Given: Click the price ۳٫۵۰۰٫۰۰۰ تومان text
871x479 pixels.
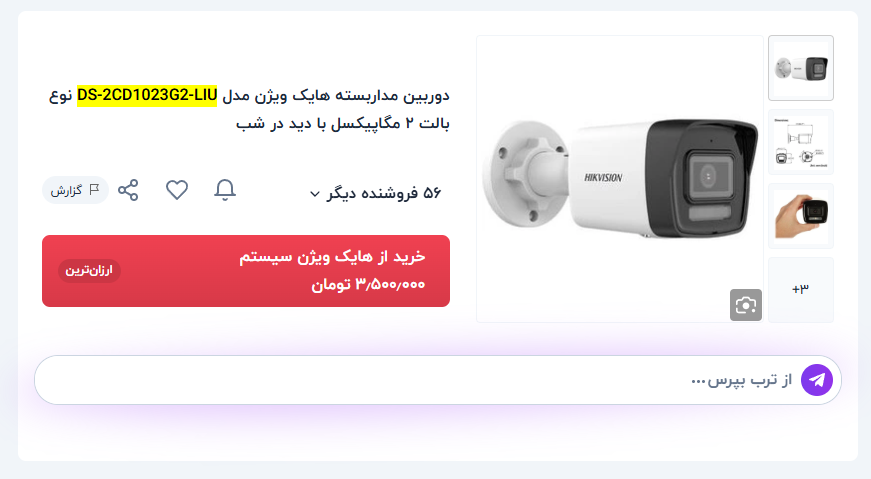Looking at the screenshot, I should [368, 285].
